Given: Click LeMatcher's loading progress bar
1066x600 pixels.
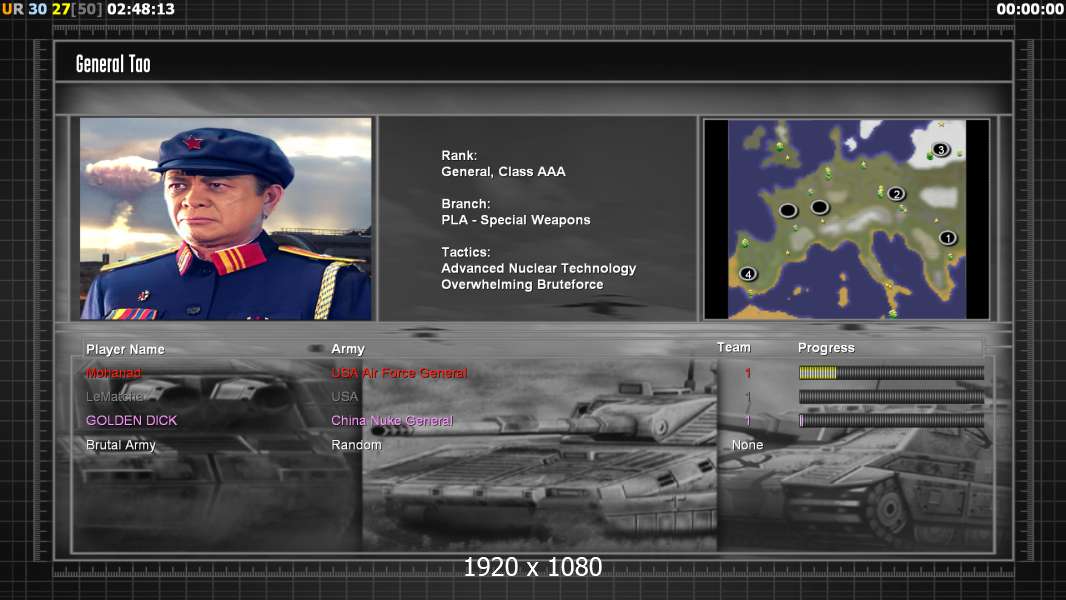Looking at the screenshot, I should pos(891,397).
